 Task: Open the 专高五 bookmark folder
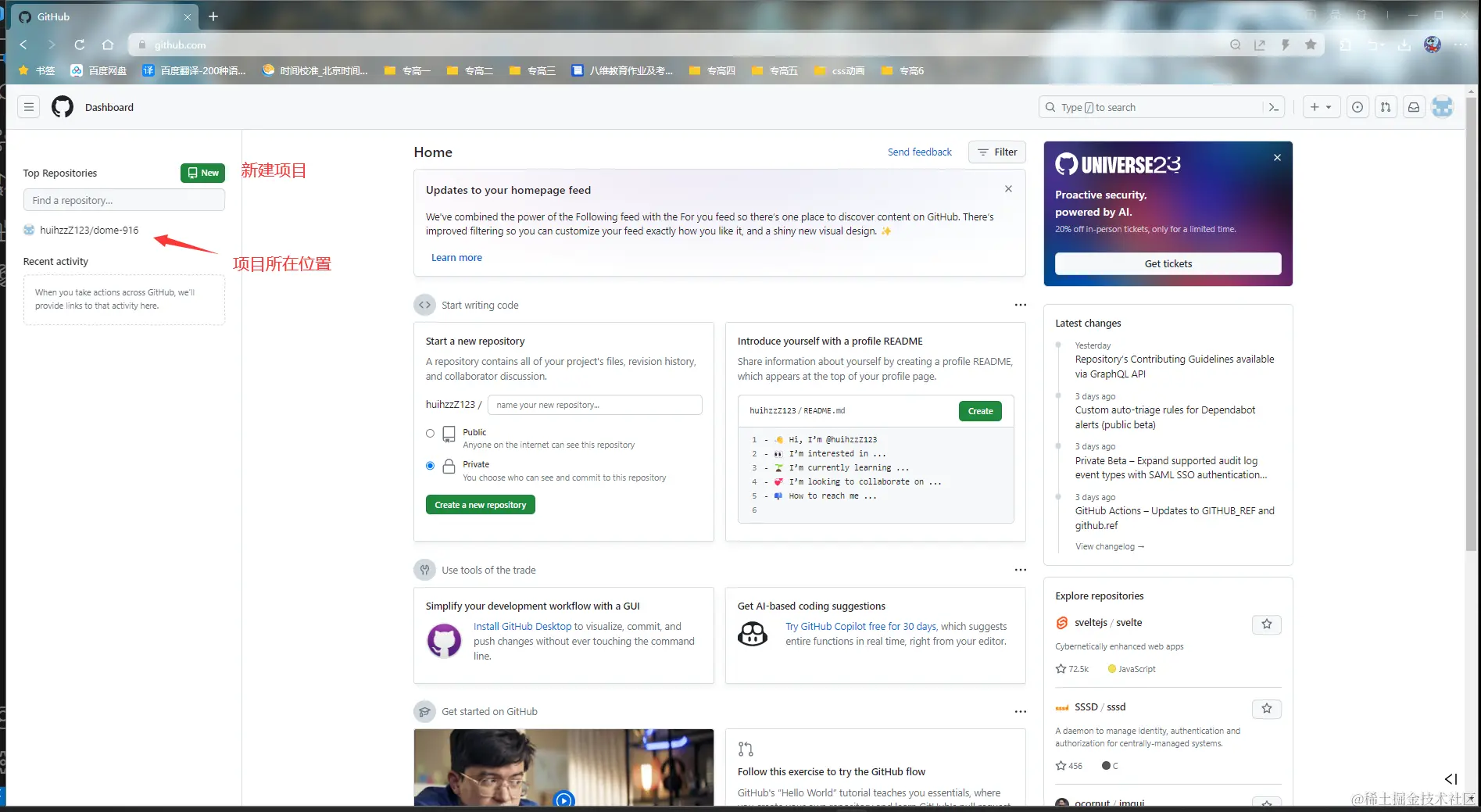click(x=774, y=70)
